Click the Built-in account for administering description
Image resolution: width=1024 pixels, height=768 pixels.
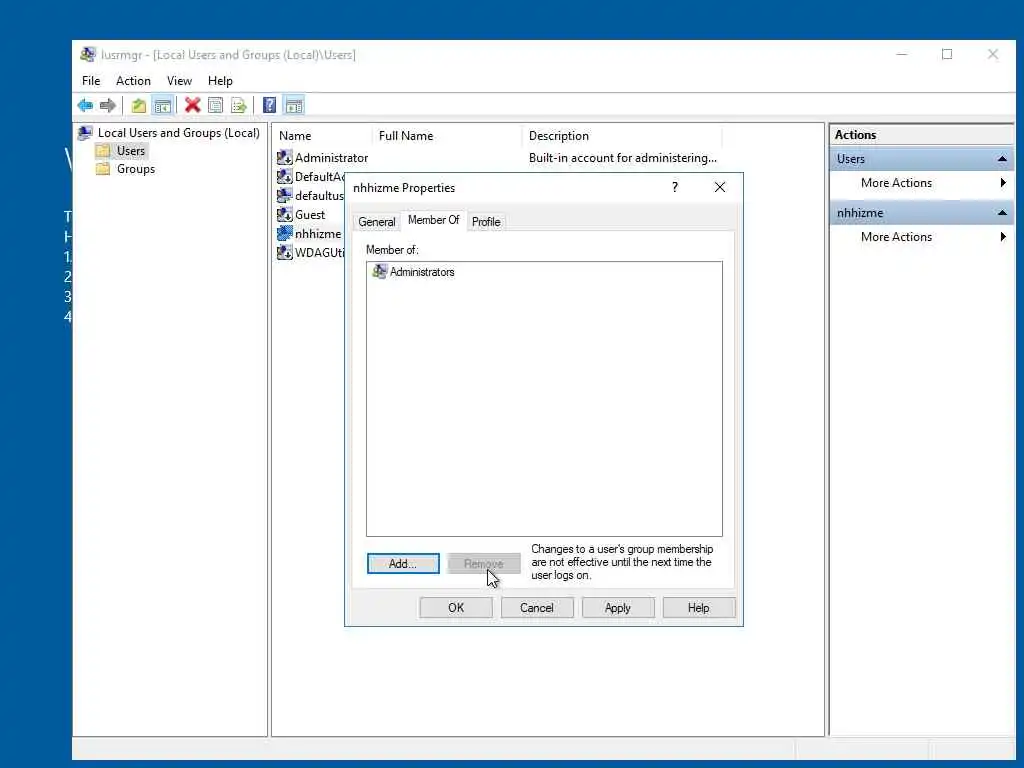622,157
